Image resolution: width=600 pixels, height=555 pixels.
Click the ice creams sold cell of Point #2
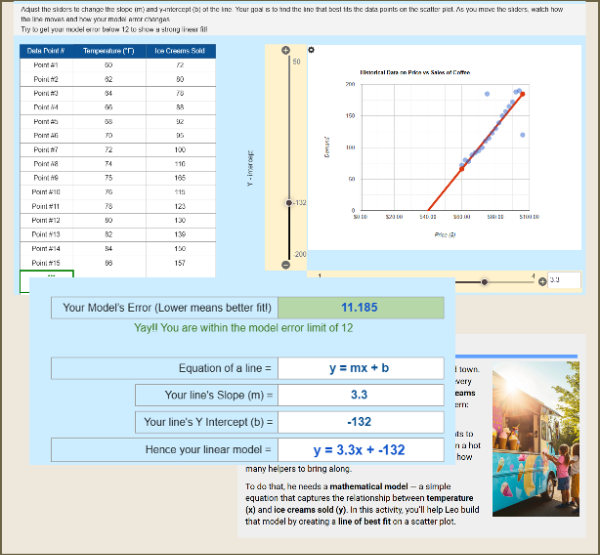point(180,79)
